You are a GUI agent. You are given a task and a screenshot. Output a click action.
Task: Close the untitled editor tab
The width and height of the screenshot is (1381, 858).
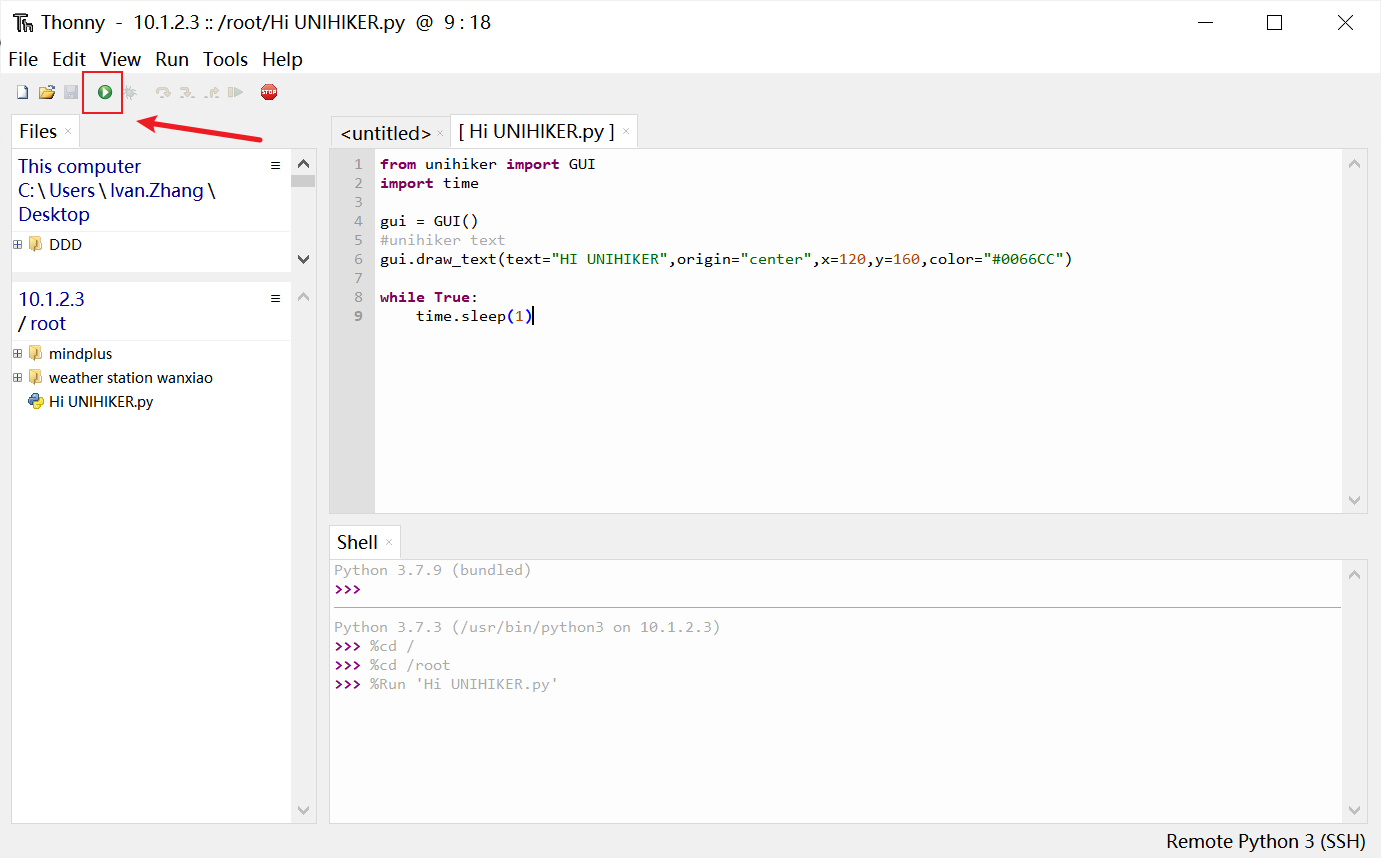point(438,132)
